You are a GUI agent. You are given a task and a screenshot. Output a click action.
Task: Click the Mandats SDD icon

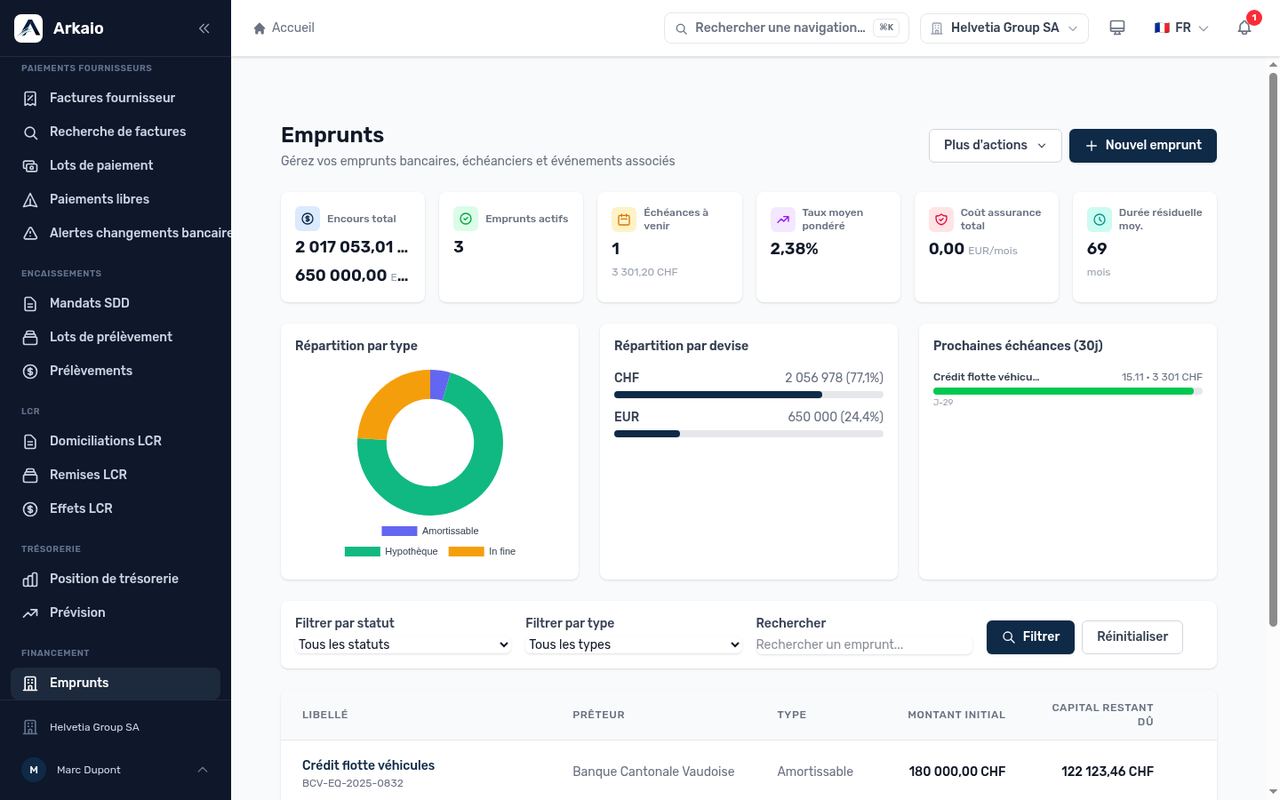30,303
